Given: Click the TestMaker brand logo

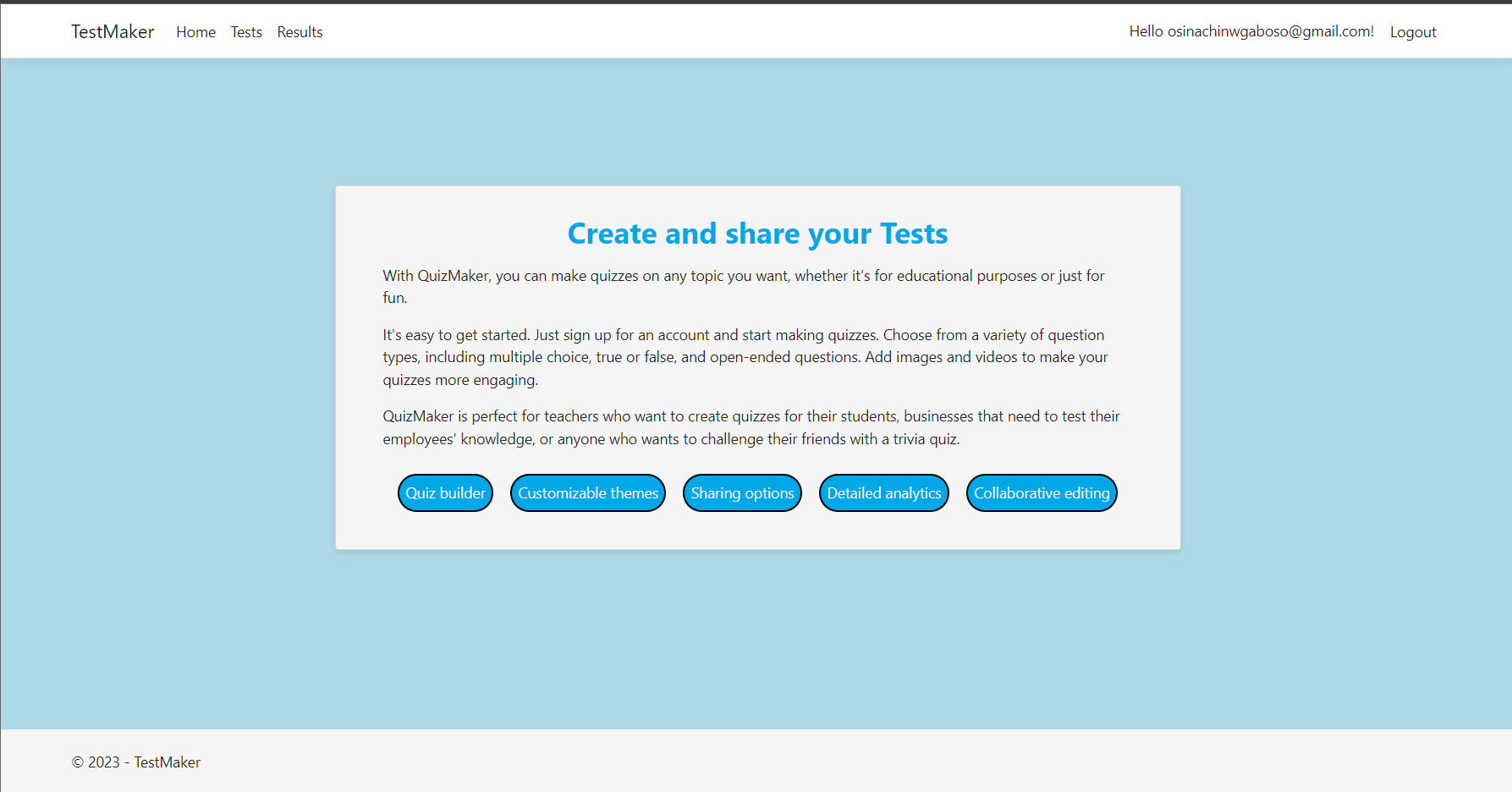Looking at the screenshot, I should 112,31.
